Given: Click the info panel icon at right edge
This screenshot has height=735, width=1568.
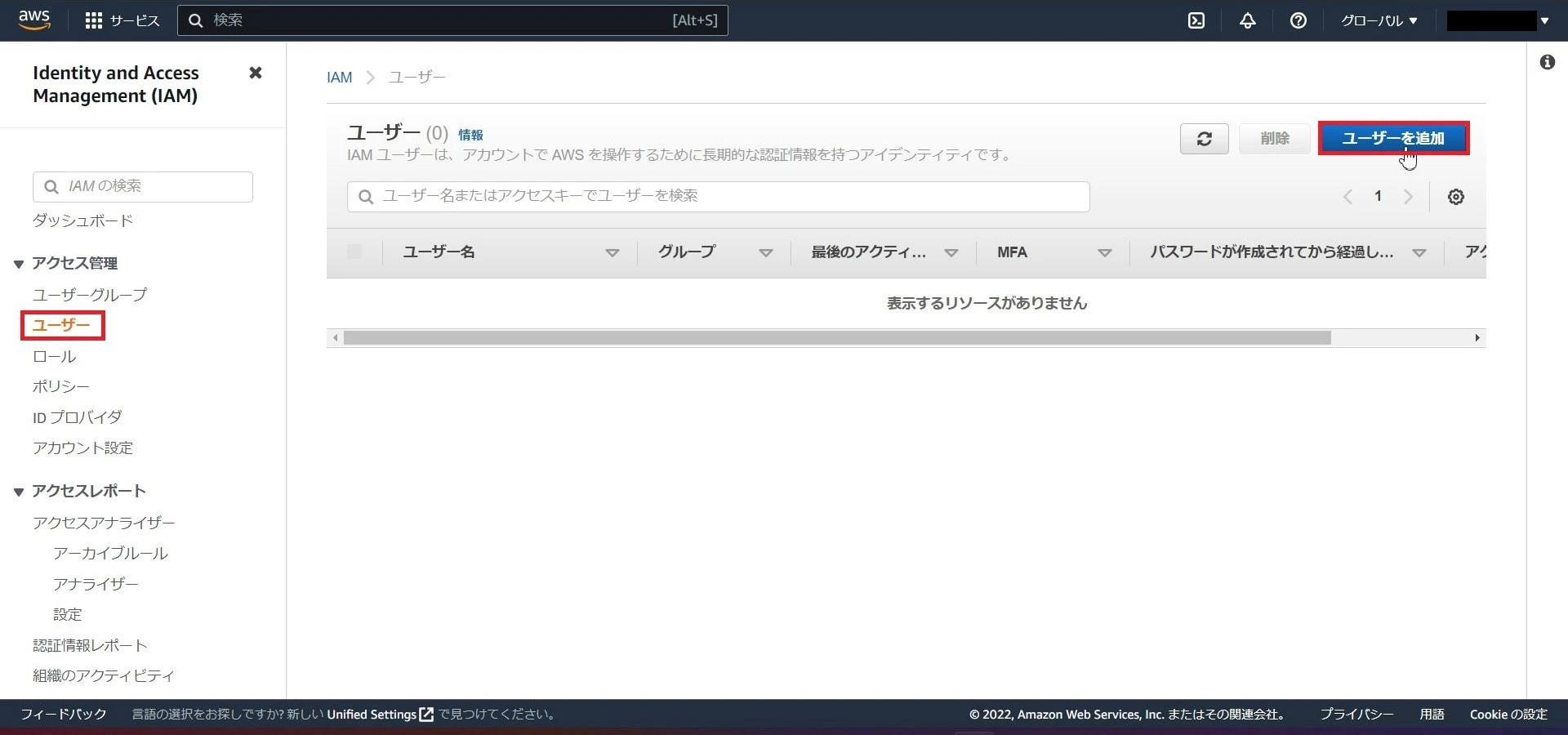Looking at the screenshot, I should coord(1548,62).
